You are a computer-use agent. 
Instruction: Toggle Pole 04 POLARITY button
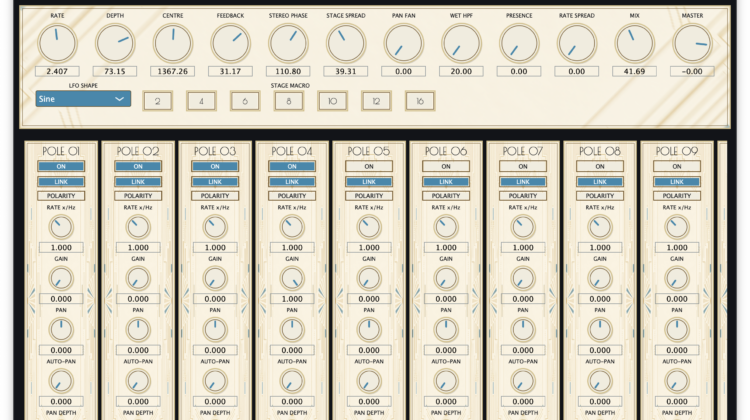[292, 196]
